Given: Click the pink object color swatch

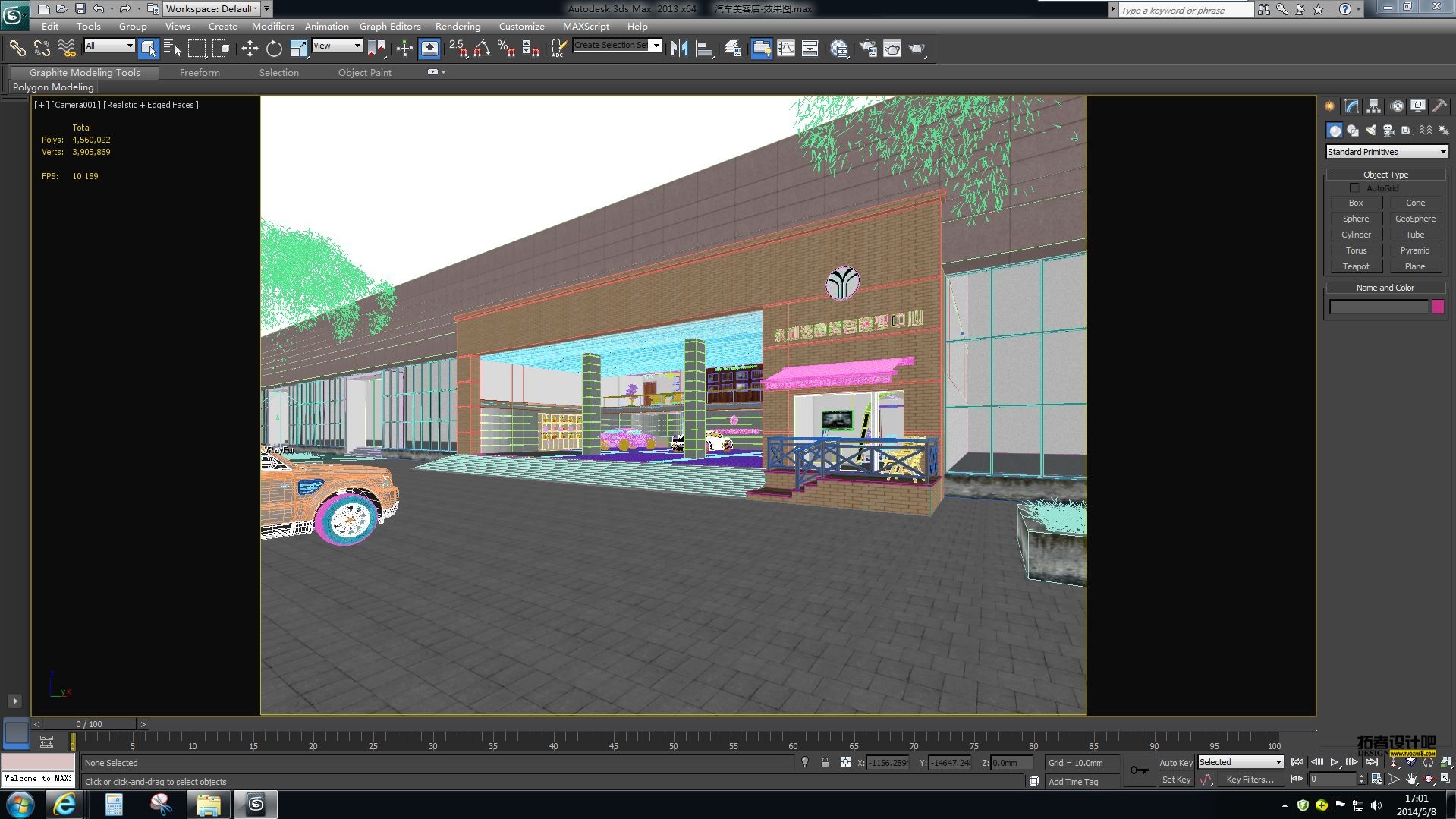Looking at the screenshot, I should (x=1438, y=307).
